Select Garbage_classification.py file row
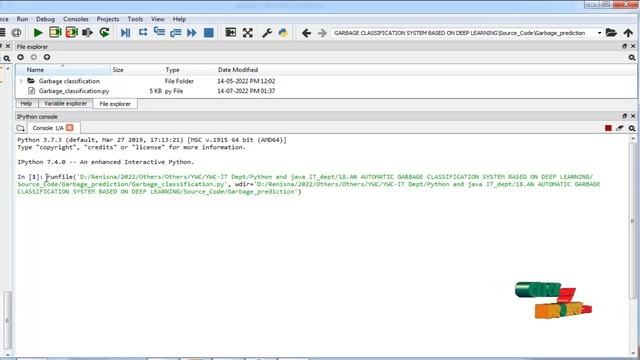Image resolution: width=640 pixels, height=360 pixels. (x=326, y=91)
